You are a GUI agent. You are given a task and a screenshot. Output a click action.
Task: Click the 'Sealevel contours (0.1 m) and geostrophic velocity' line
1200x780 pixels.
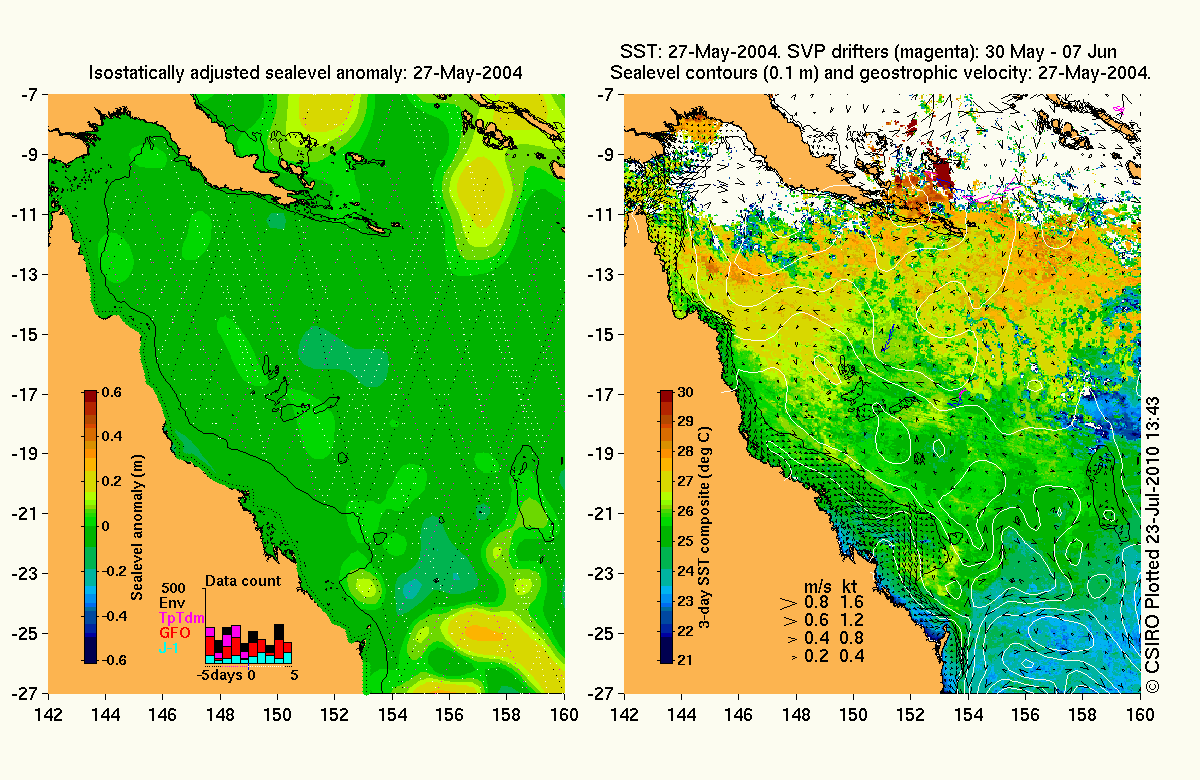[881, 73]
